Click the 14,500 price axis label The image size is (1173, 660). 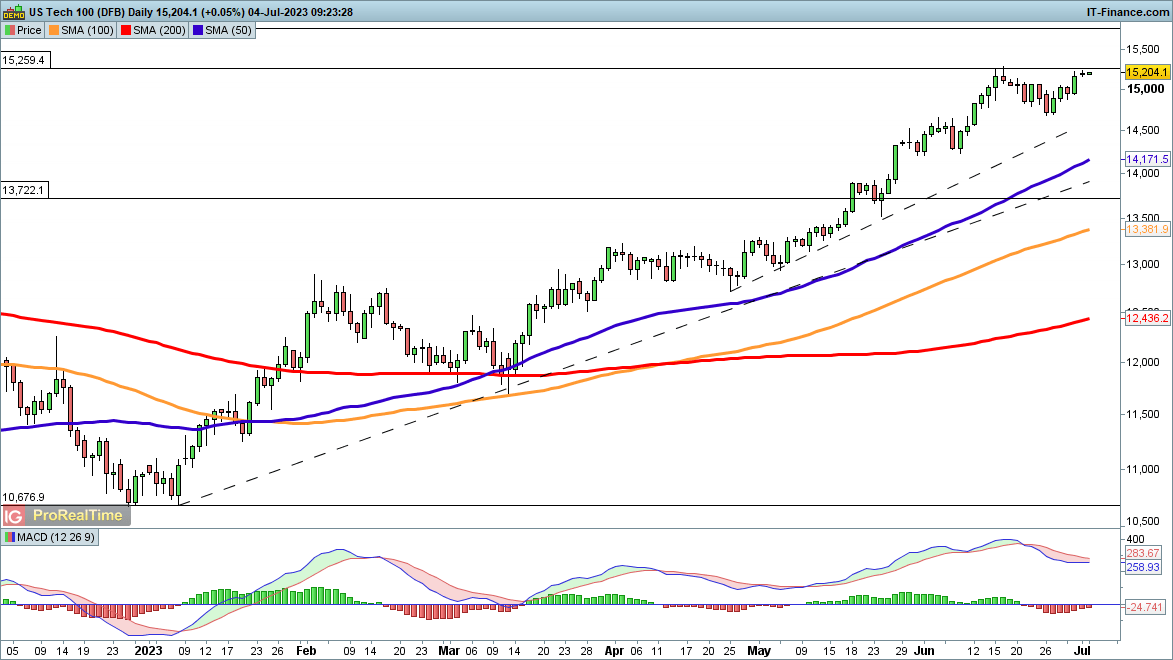(1143, 130)
